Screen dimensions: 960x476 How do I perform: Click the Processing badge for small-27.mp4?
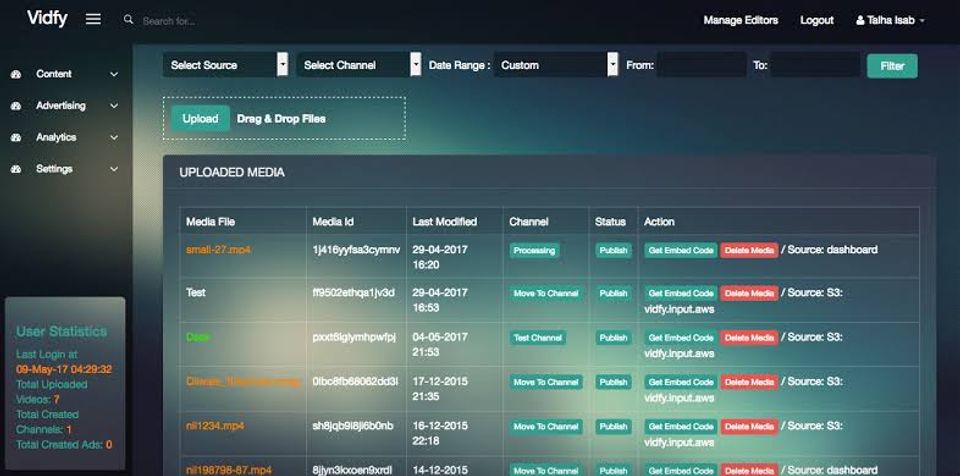[x=534, y=251]
